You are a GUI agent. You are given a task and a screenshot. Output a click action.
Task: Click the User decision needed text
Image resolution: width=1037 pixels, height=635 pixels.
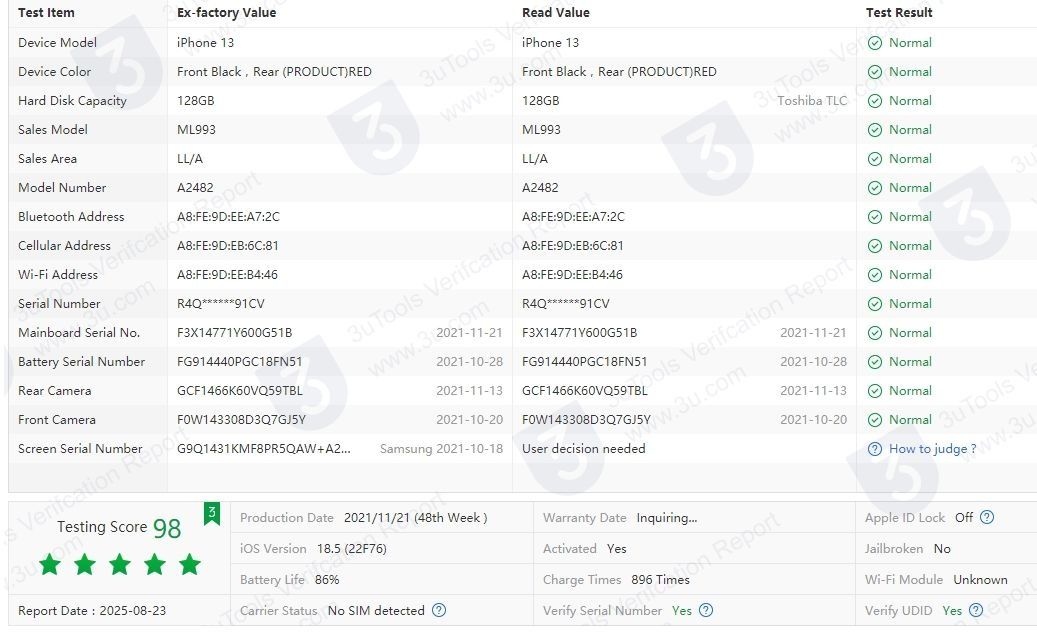583,448
